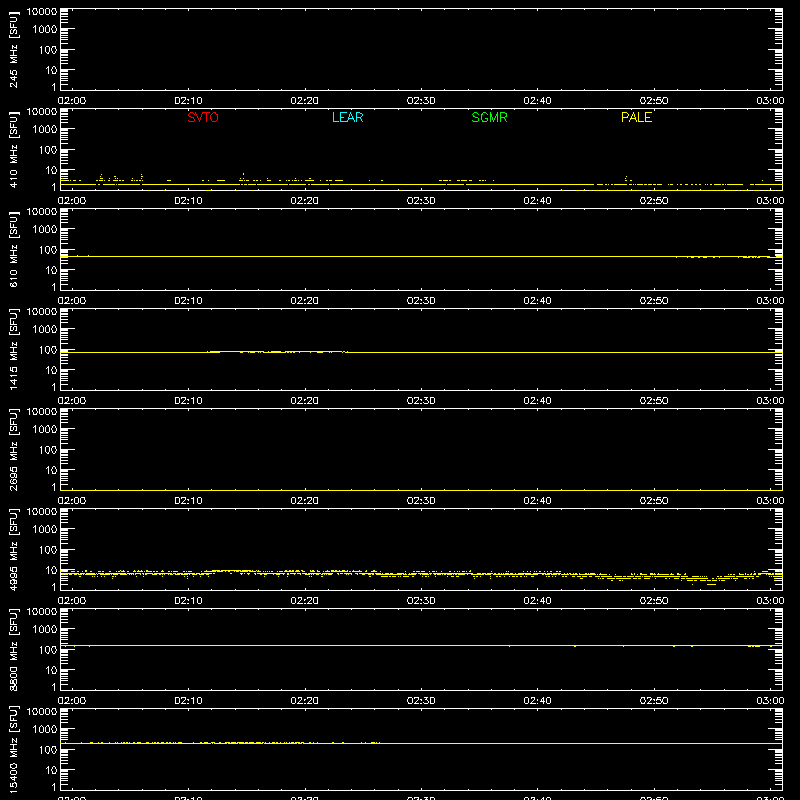The height and width of the screenshot is (800, 800).
Task: Click 02:40 tick under the 8800 MHz plot
Action: pyautogui.click(x=537, y=701)
